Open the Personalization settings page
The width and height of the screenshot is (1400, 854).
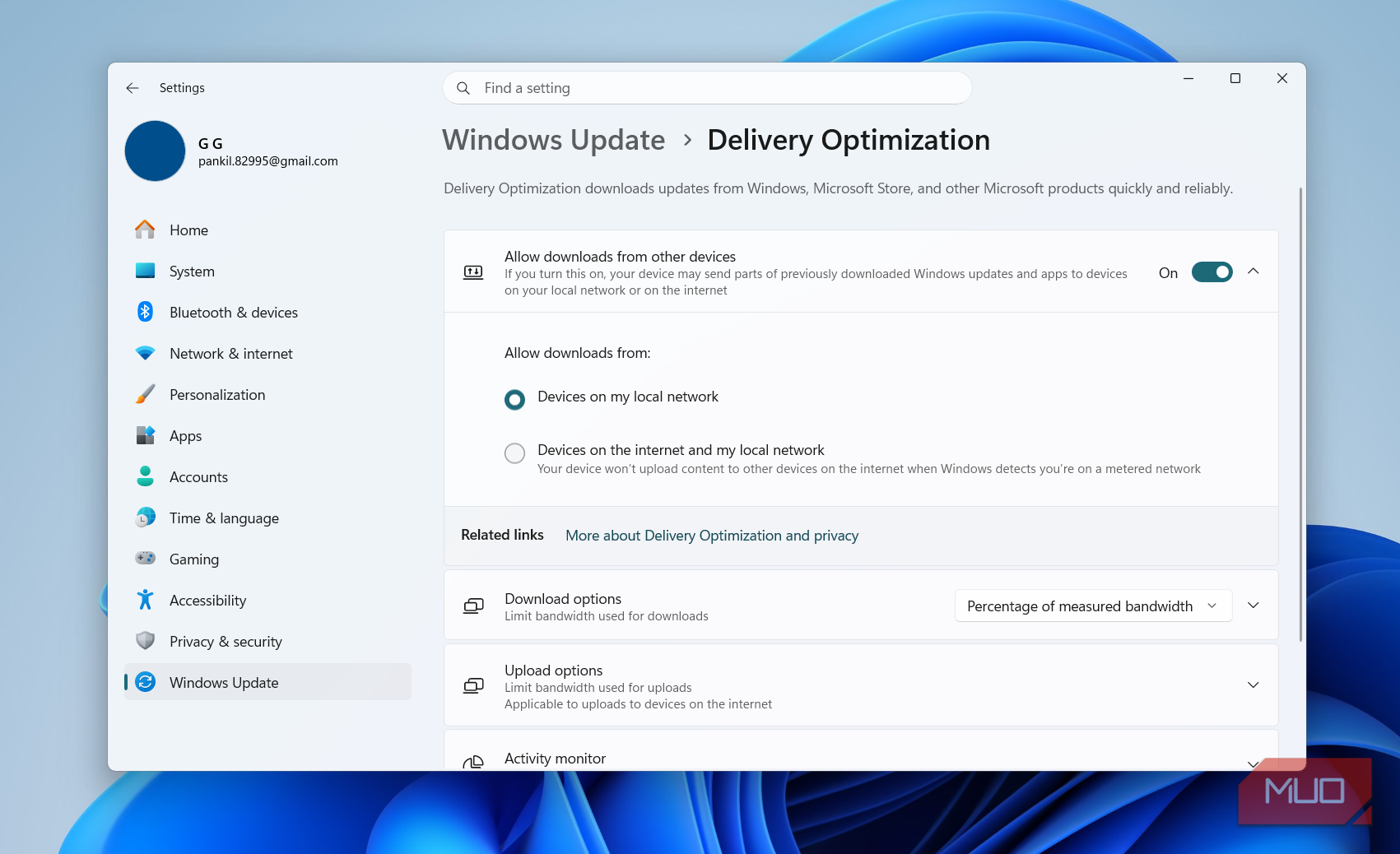[267, 394]
